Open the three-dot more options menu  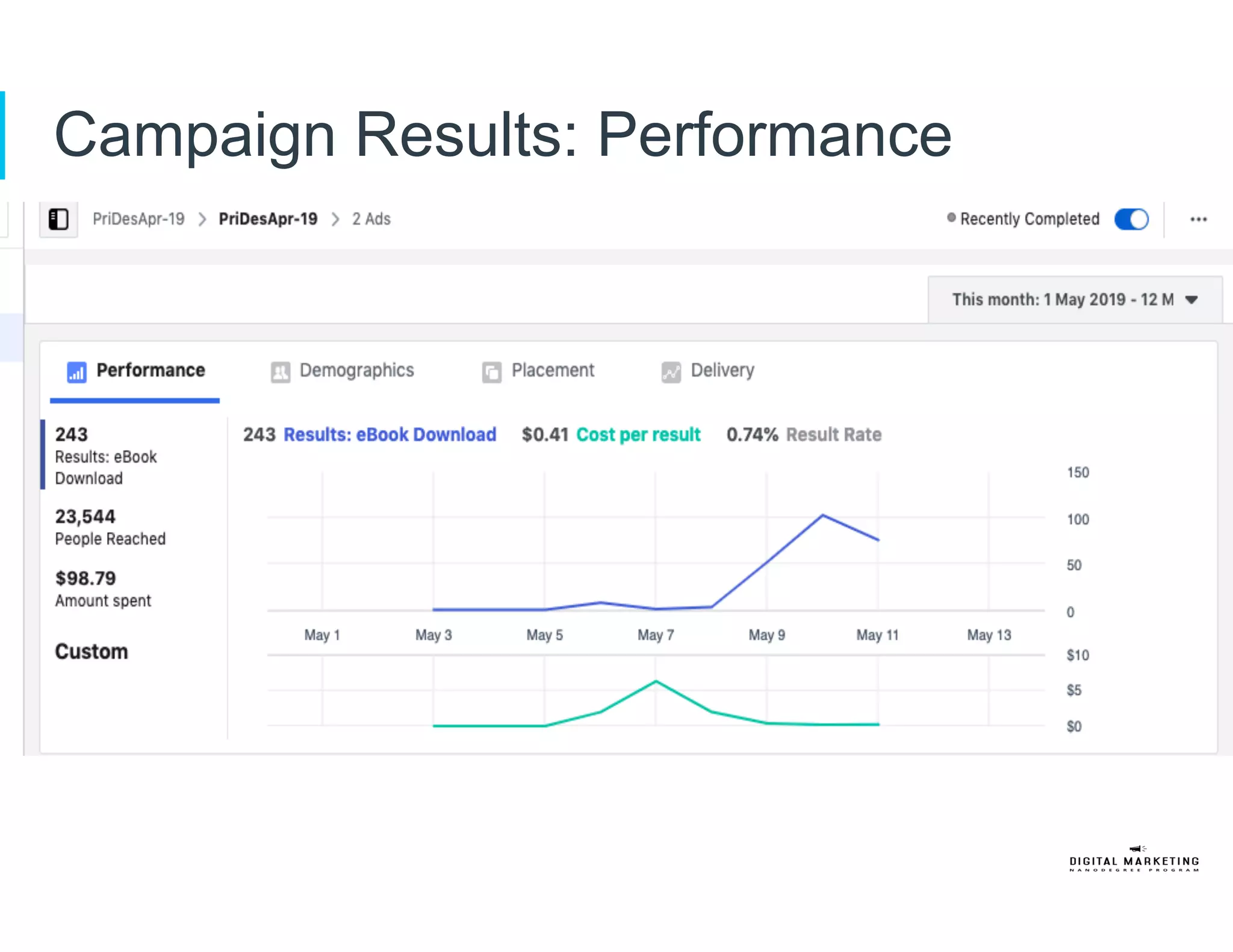[x=1199, y=219]
